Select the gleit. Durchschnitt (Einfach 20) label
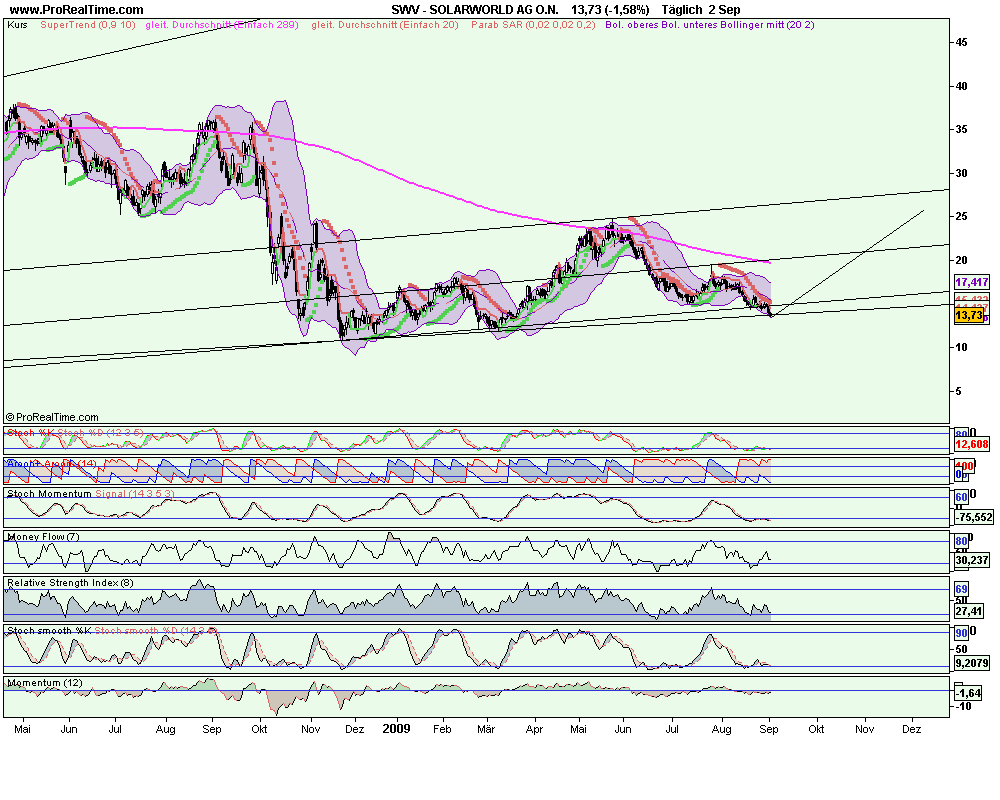This screenshot has width=1000, height=800. [385, 25]
